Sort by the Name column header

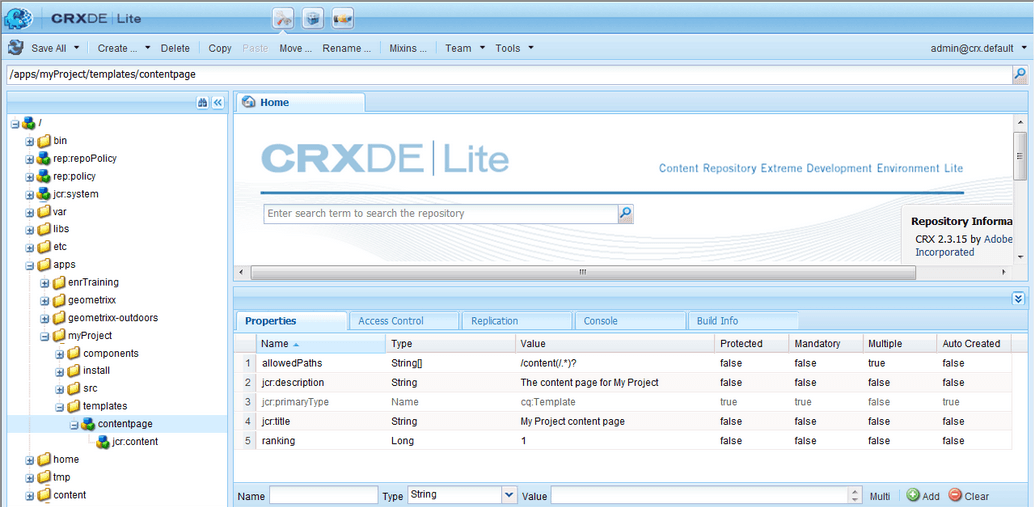(321, 343)
